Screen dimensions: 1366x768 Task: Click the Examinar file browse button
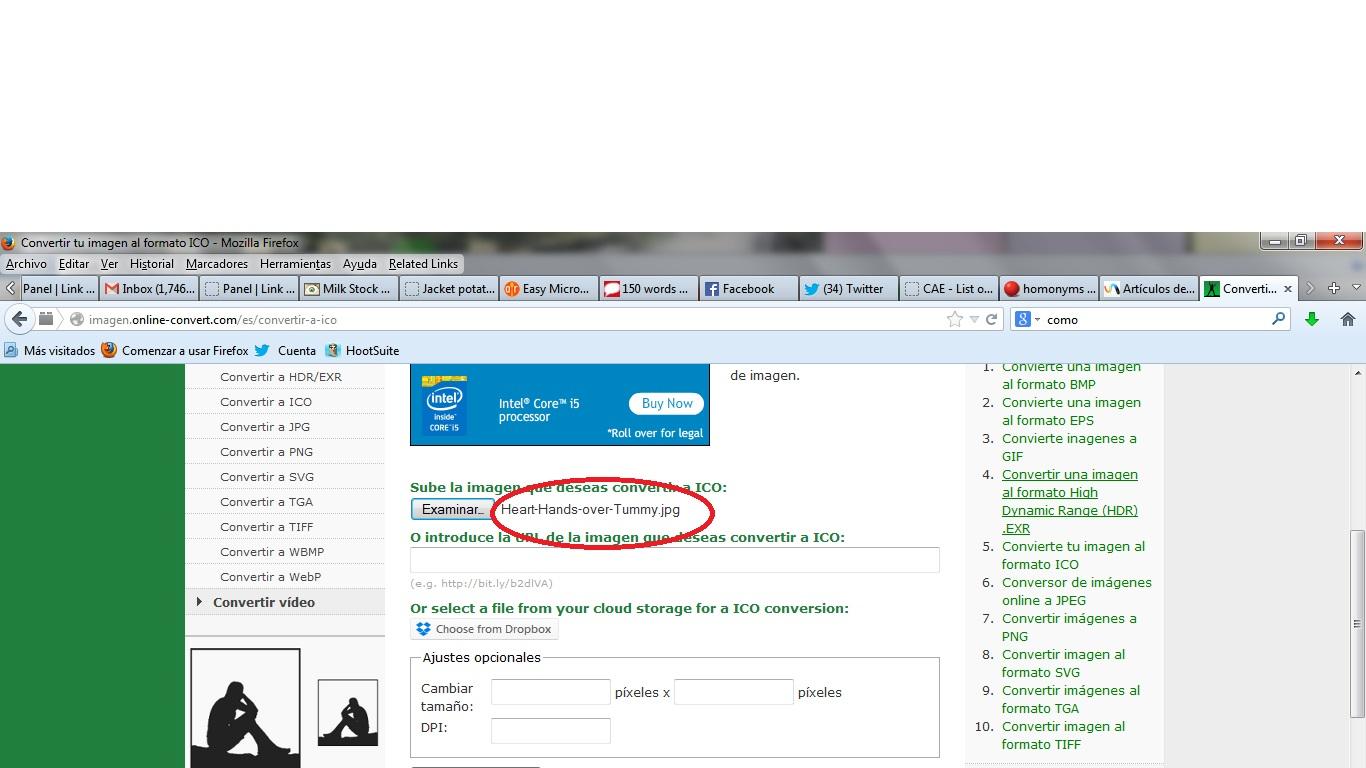[x=452, y=509]
